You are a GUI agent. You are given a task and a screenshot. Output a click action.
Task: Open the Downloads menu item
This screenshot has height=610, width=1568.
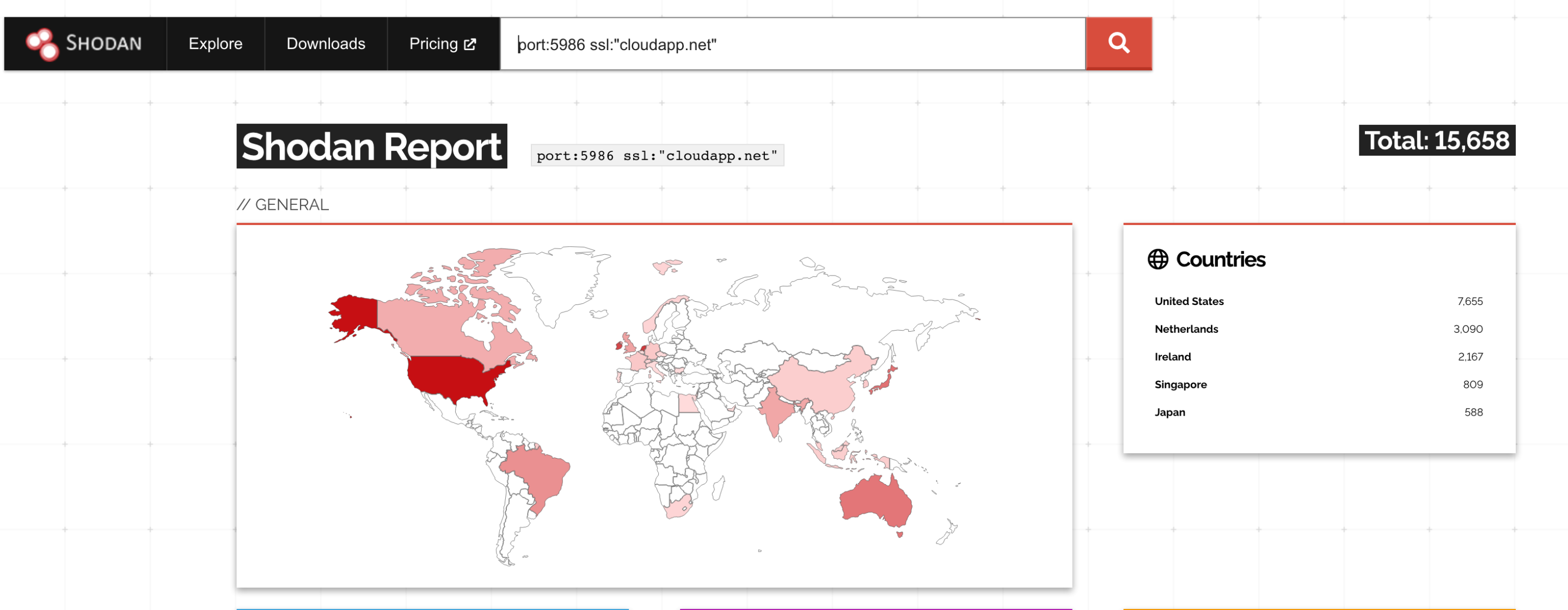point(326,44)
